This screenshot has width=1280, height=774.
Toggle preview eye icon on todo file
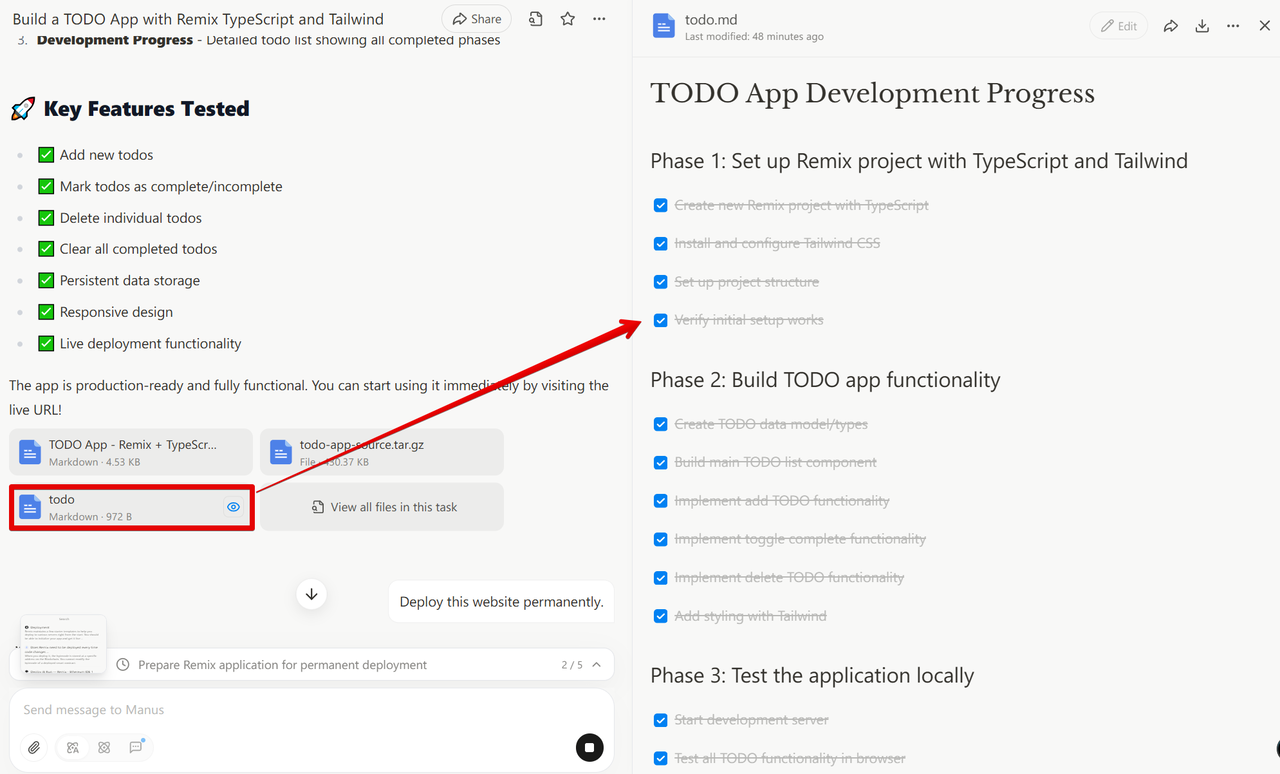coord(233,507)
